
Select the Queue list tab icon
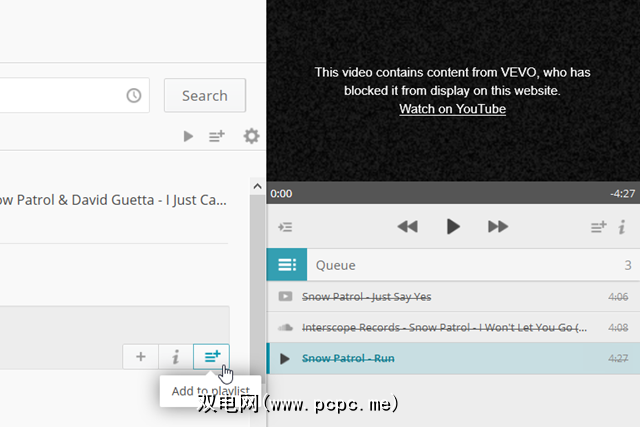(287, 265)
